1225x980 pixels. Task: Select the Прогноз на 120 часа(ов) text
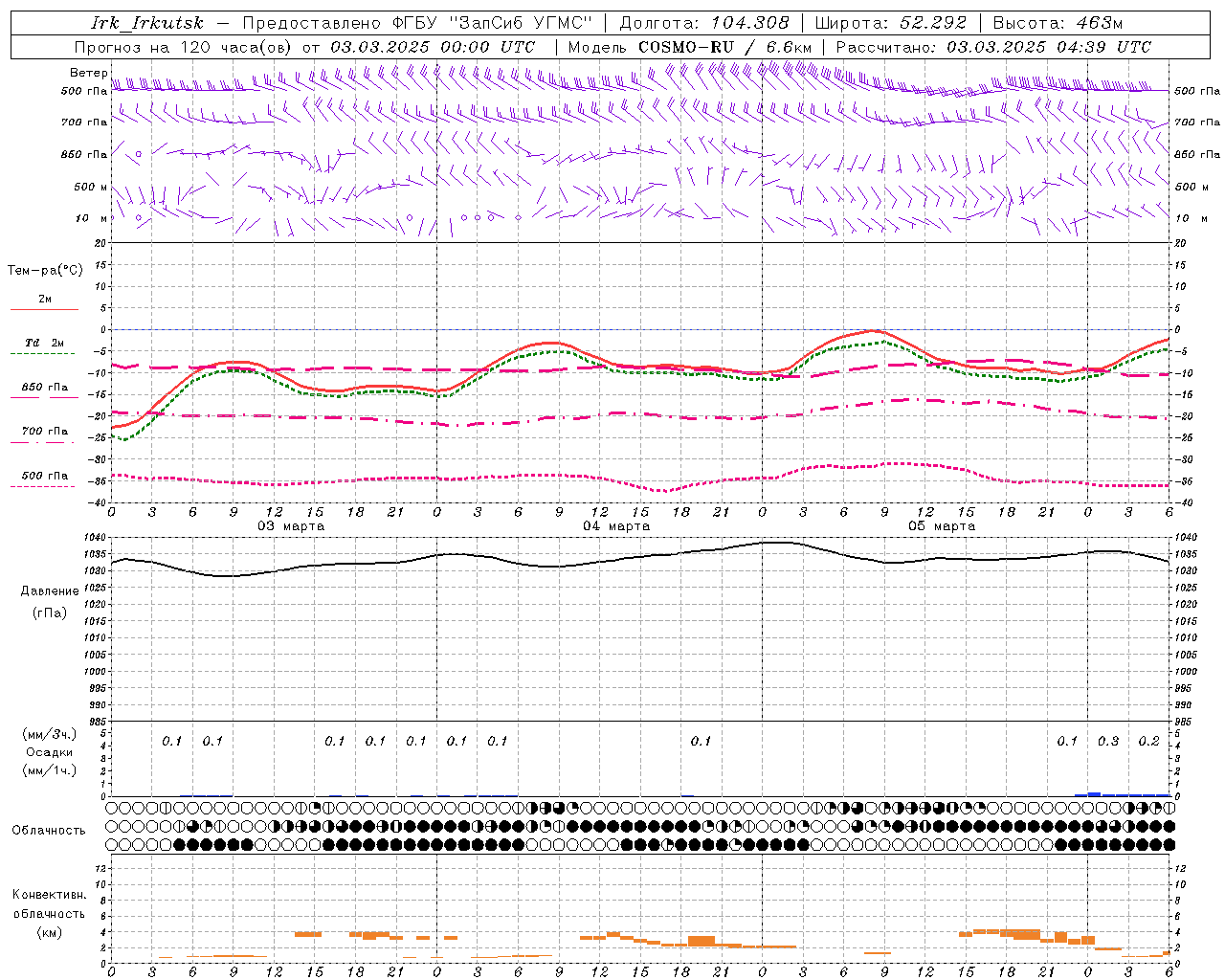point(184,47)
